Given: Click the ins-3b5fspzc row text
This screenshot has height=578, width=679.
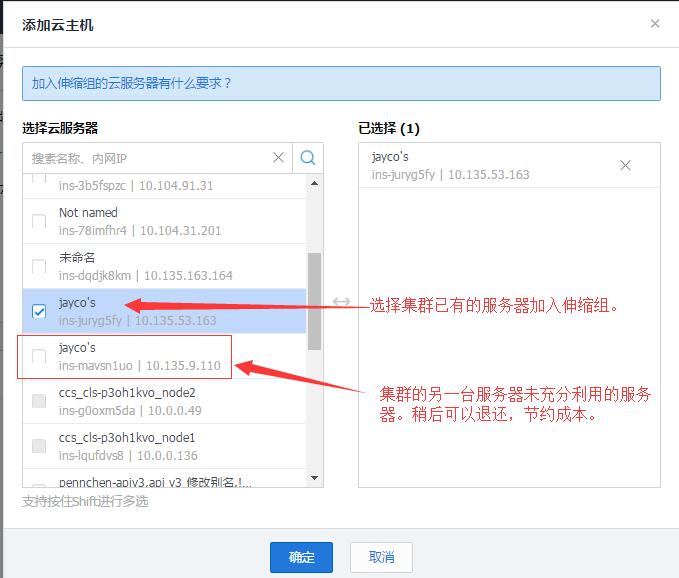Looking at the screenshot, I should pyautogui.click(x=136, y=186).
